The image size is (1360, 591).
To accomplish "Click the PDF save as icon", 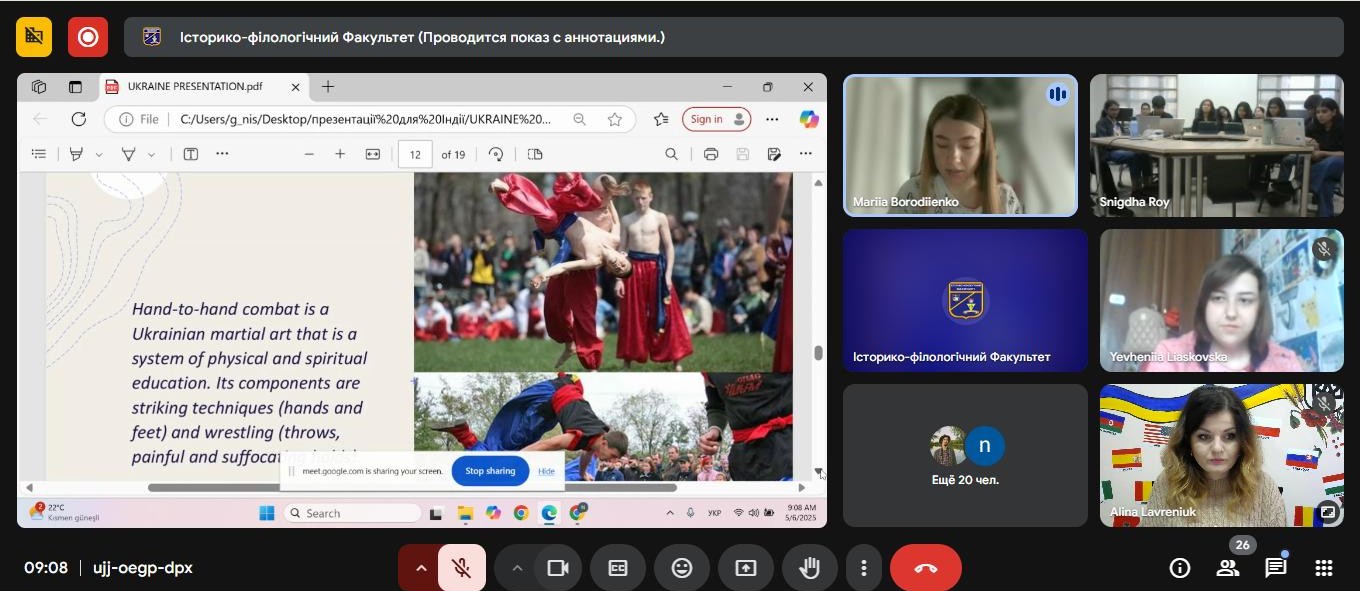I will [x=773, y=154].
